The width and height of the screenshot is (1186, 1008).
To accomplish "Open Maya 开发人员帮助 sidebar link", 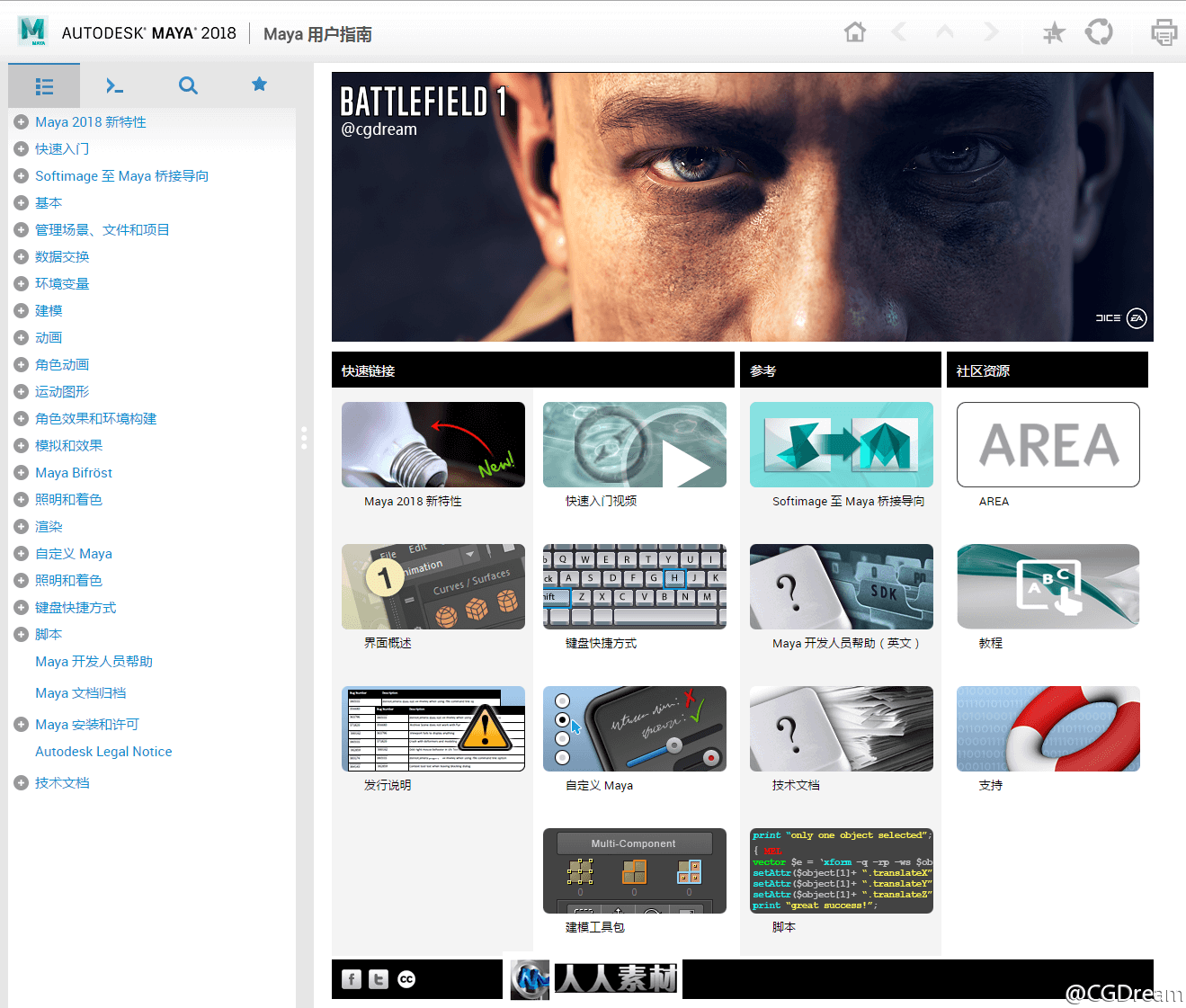I will coord(94,661).
